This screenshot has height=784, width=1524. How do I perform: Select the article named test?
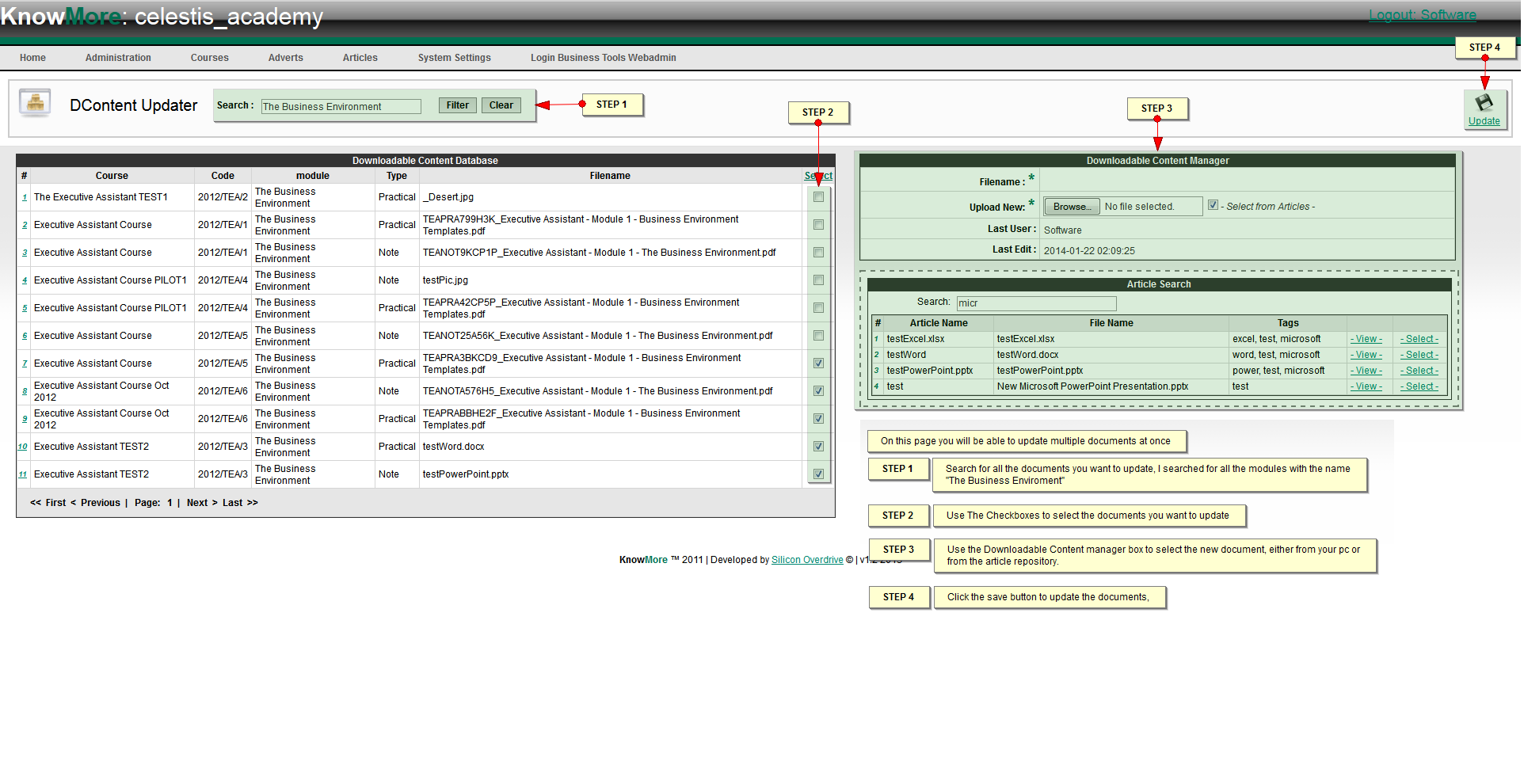pyautogui.click(x=1419, y=386)
